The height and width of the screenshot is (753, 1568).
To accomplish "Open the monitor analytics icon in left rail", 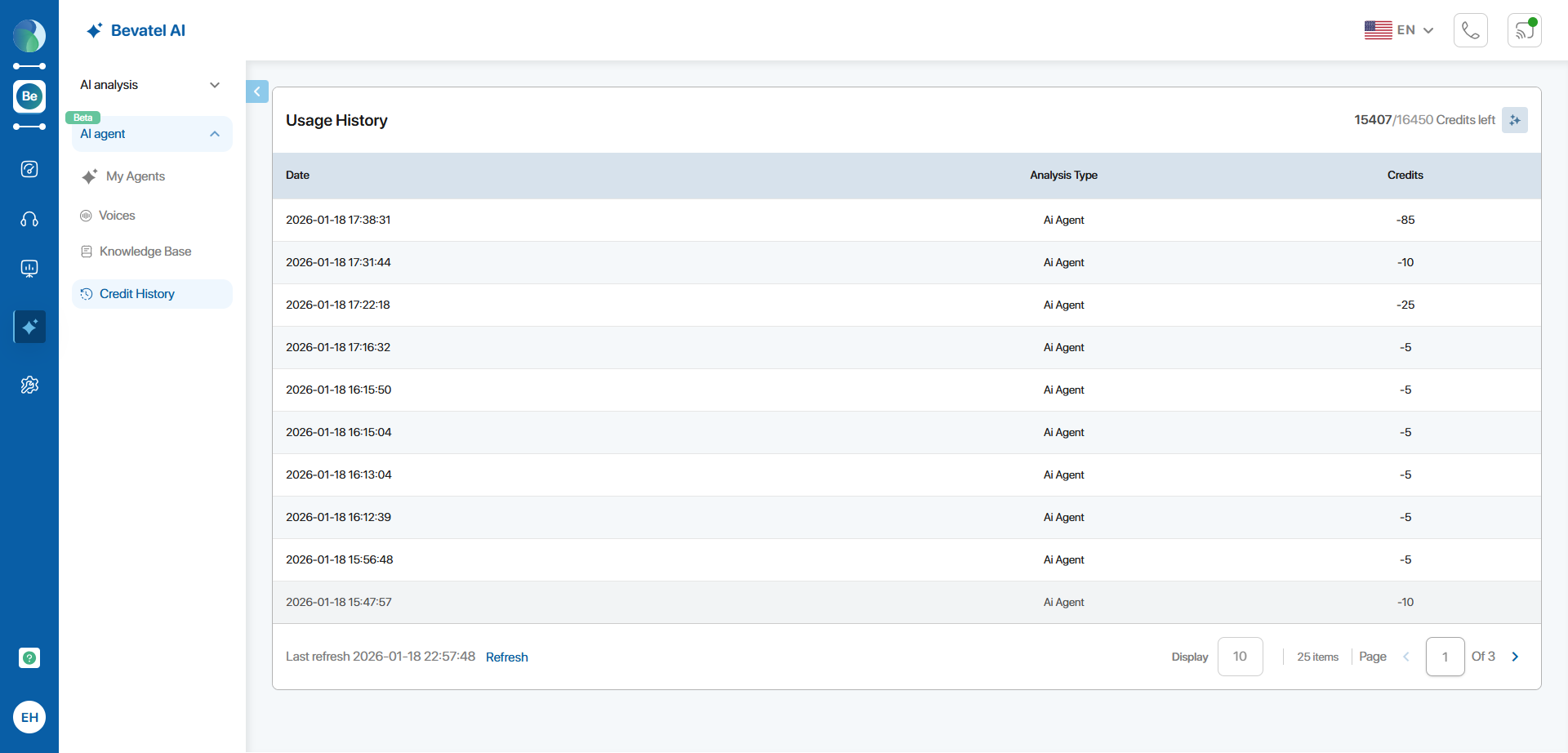I will coord(29,269).
